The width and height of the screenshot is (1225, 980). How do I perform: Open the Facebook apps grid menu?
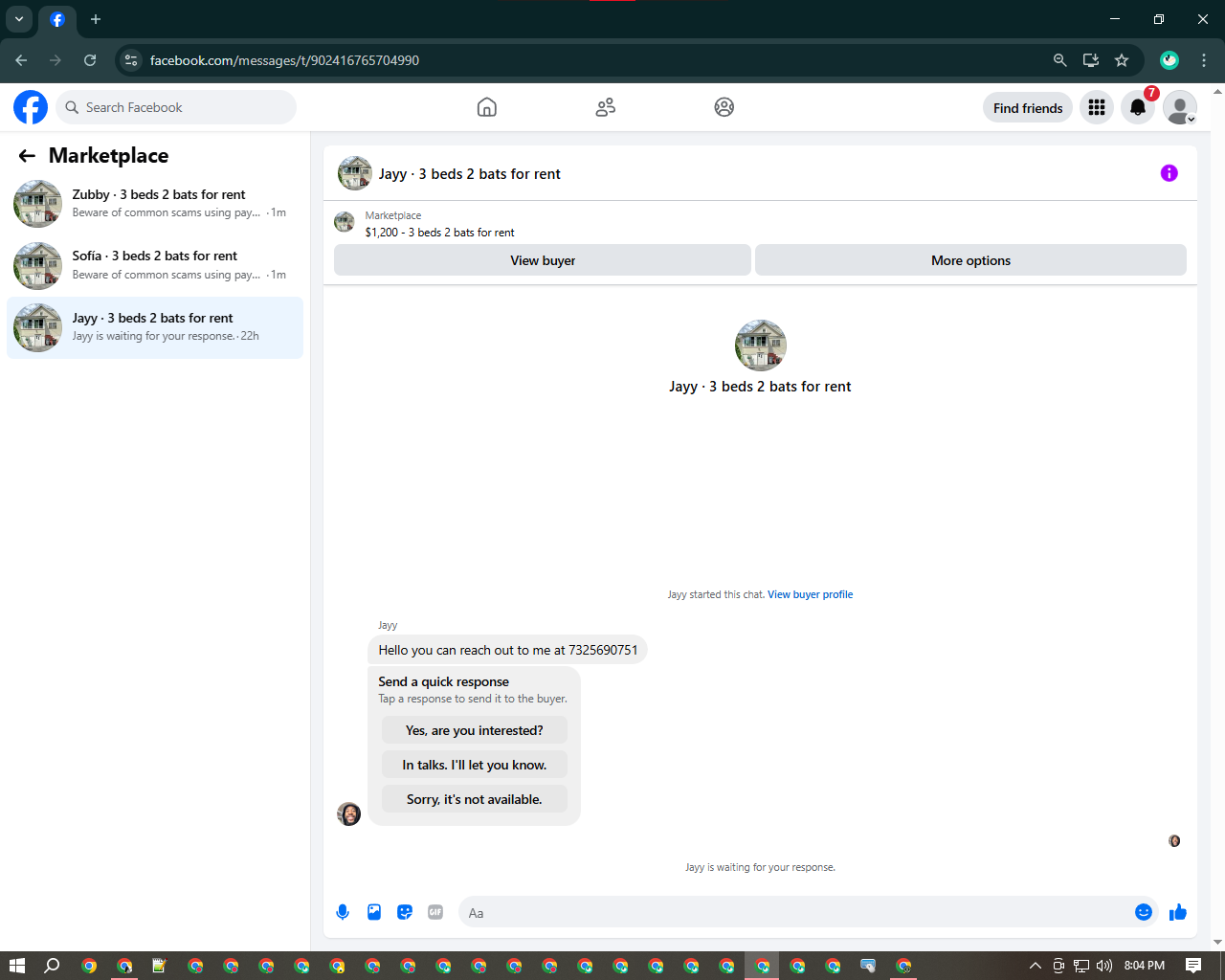pos(1097,107)
